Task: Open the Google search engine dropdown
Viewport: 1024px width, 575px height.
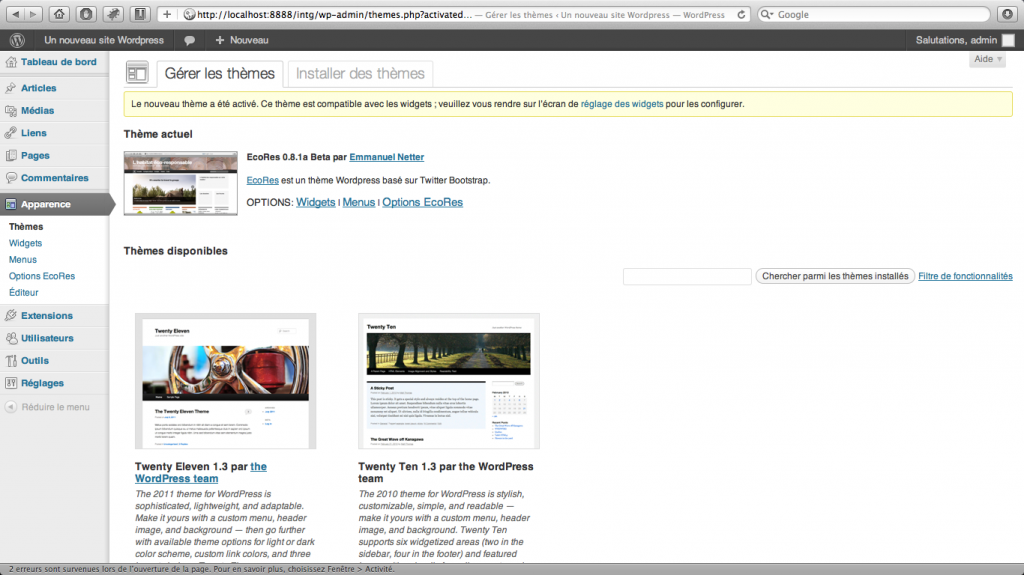Action: [767, 14]
